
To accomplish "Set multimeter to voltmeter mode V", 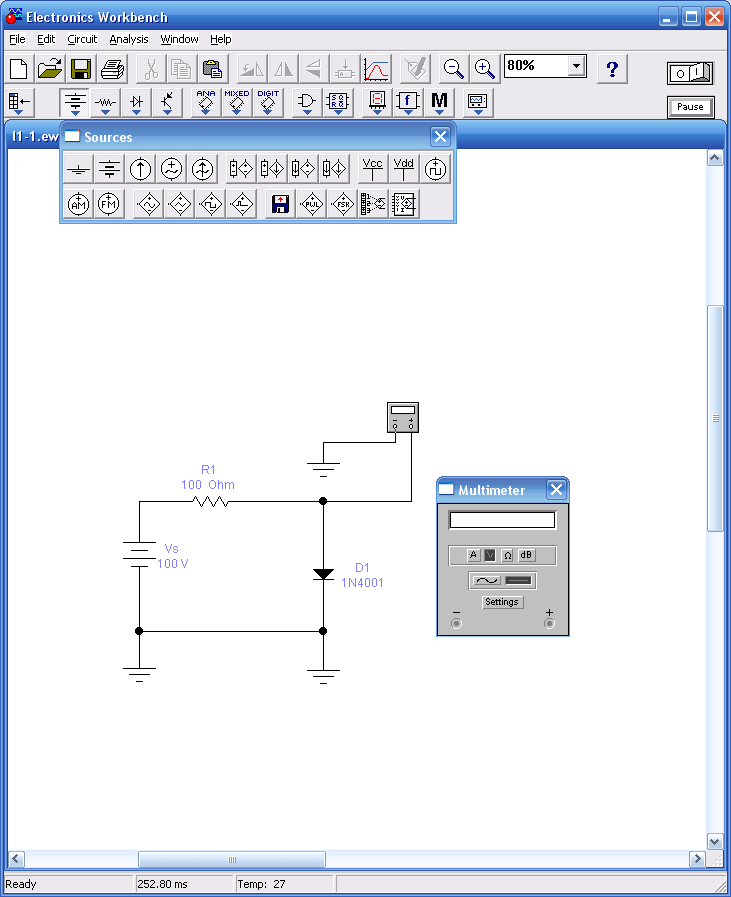I will pos(490,555).
